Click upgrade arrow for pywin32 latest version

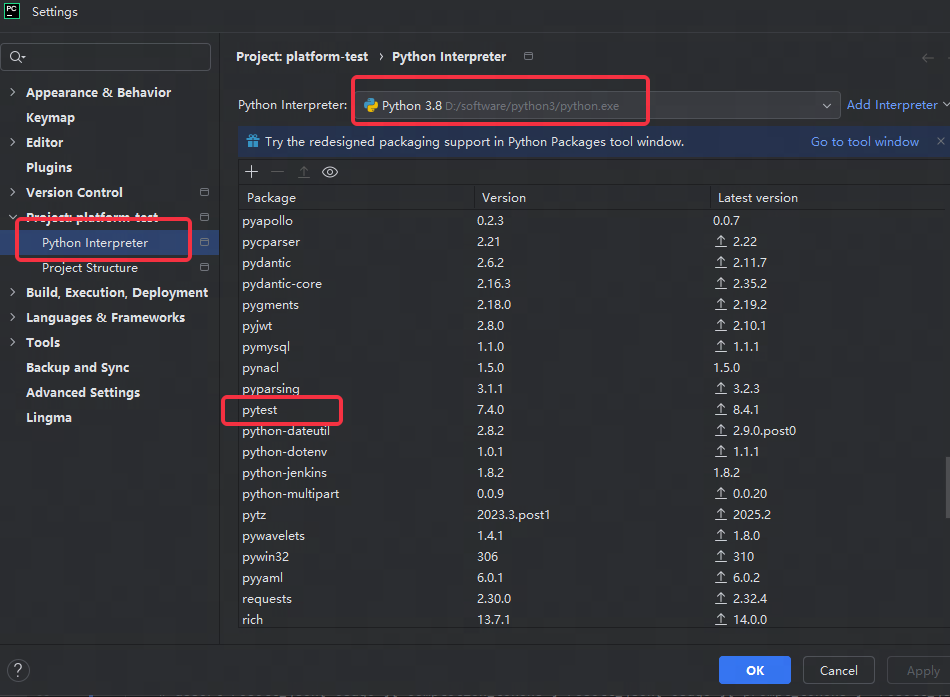720,556
